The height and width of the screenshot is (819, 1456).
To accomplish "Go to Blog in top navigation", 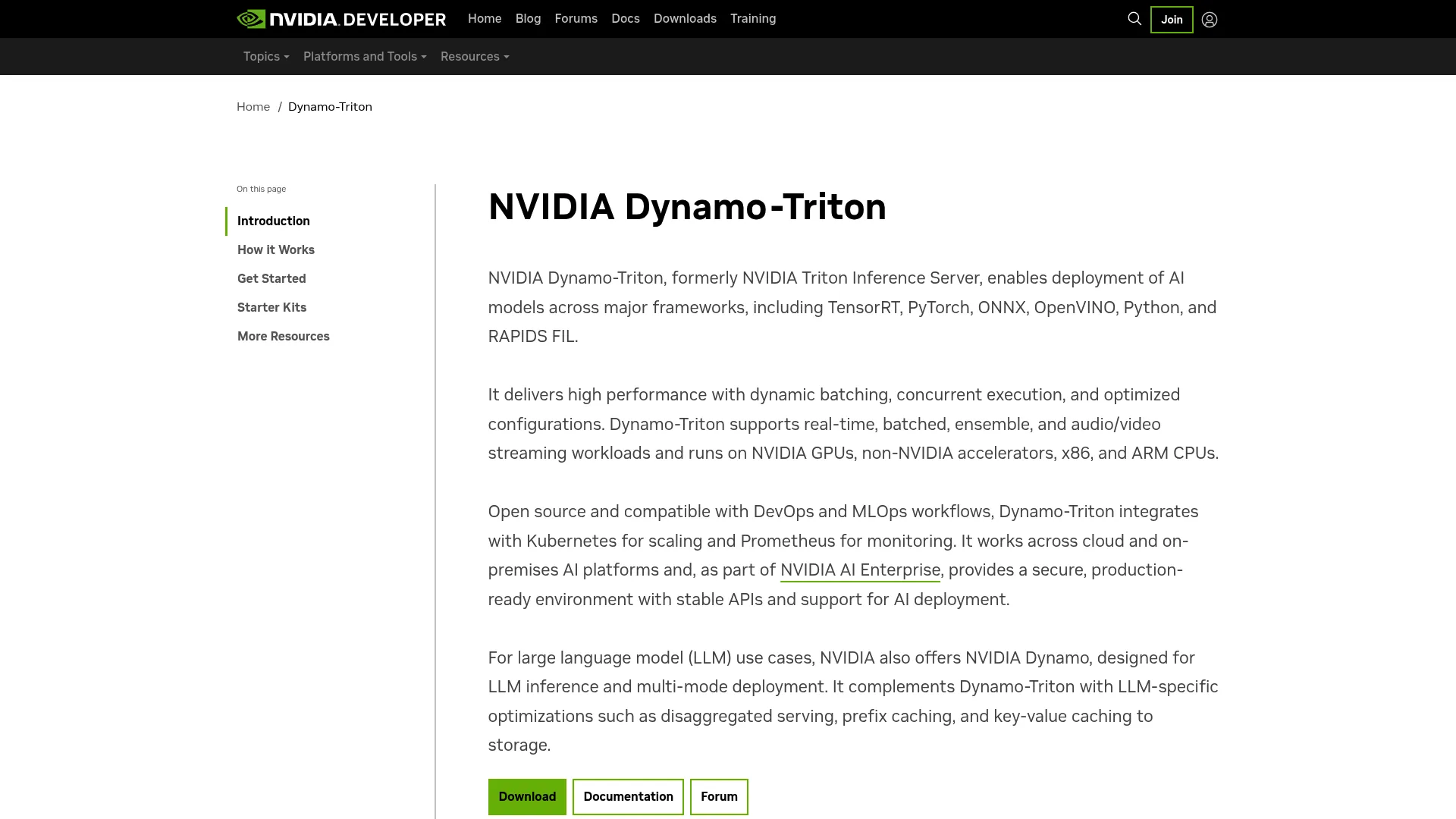I will (x=528, y=19).
